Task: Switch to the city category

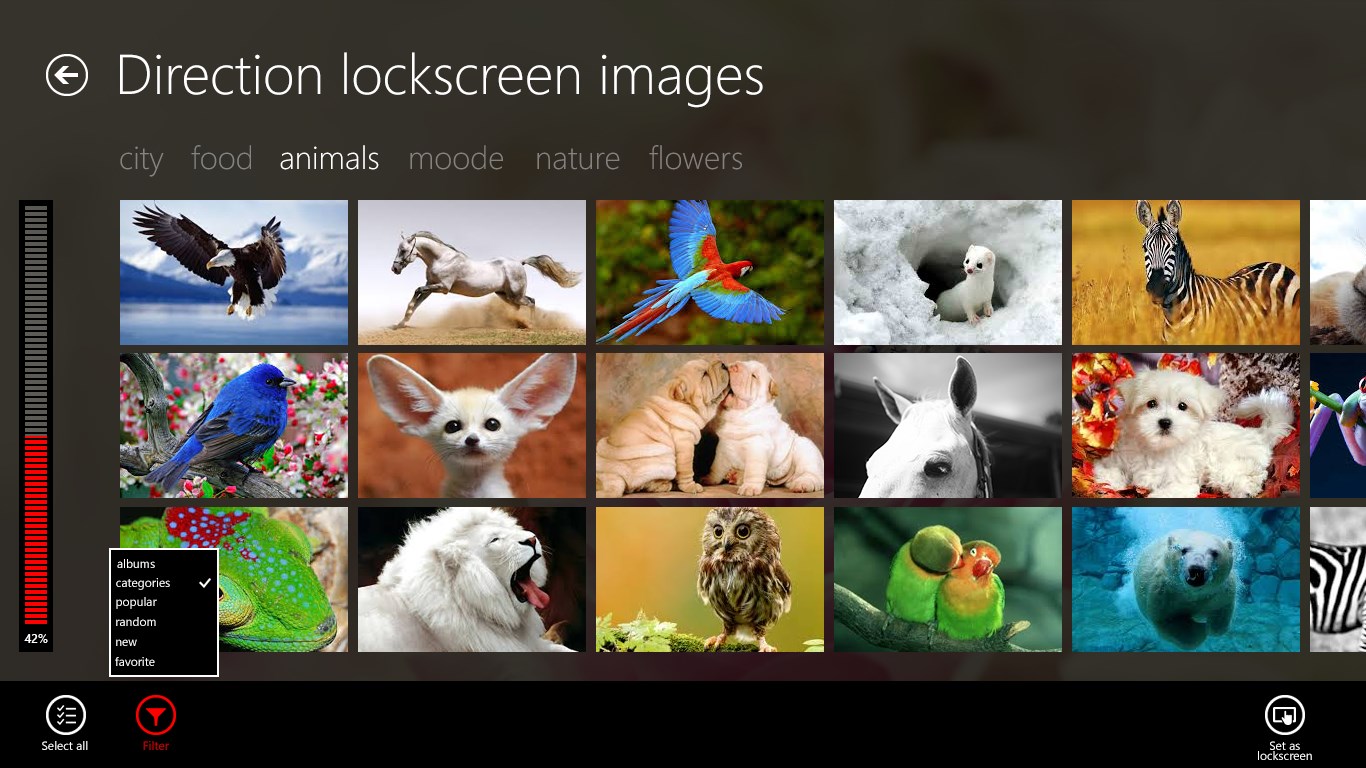Action: tap(140, 158)
